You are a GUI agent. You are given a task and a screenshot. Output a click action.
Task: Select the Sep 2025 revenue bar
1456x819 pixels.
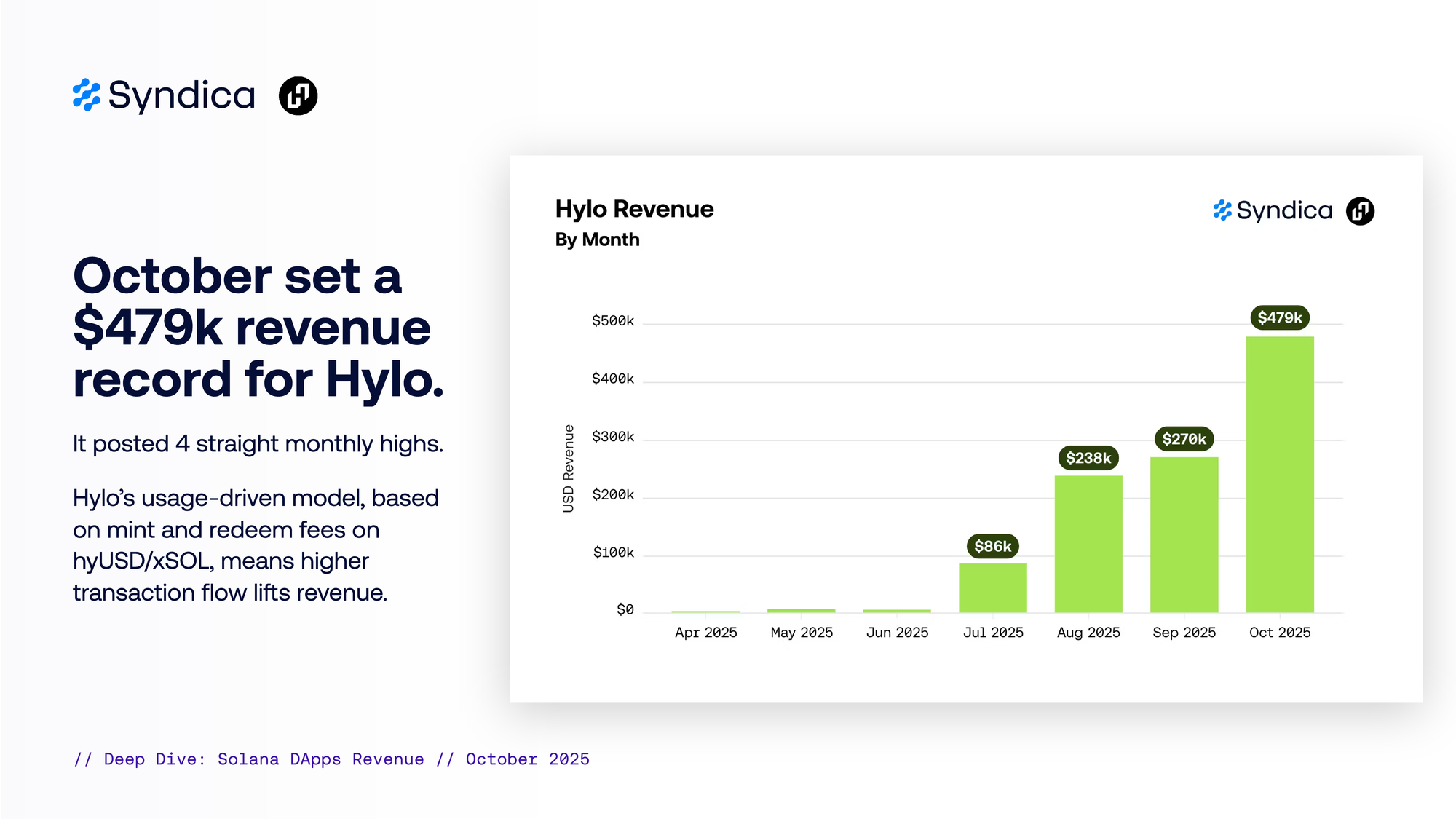pyautogui.click(x=1184, y=535)
